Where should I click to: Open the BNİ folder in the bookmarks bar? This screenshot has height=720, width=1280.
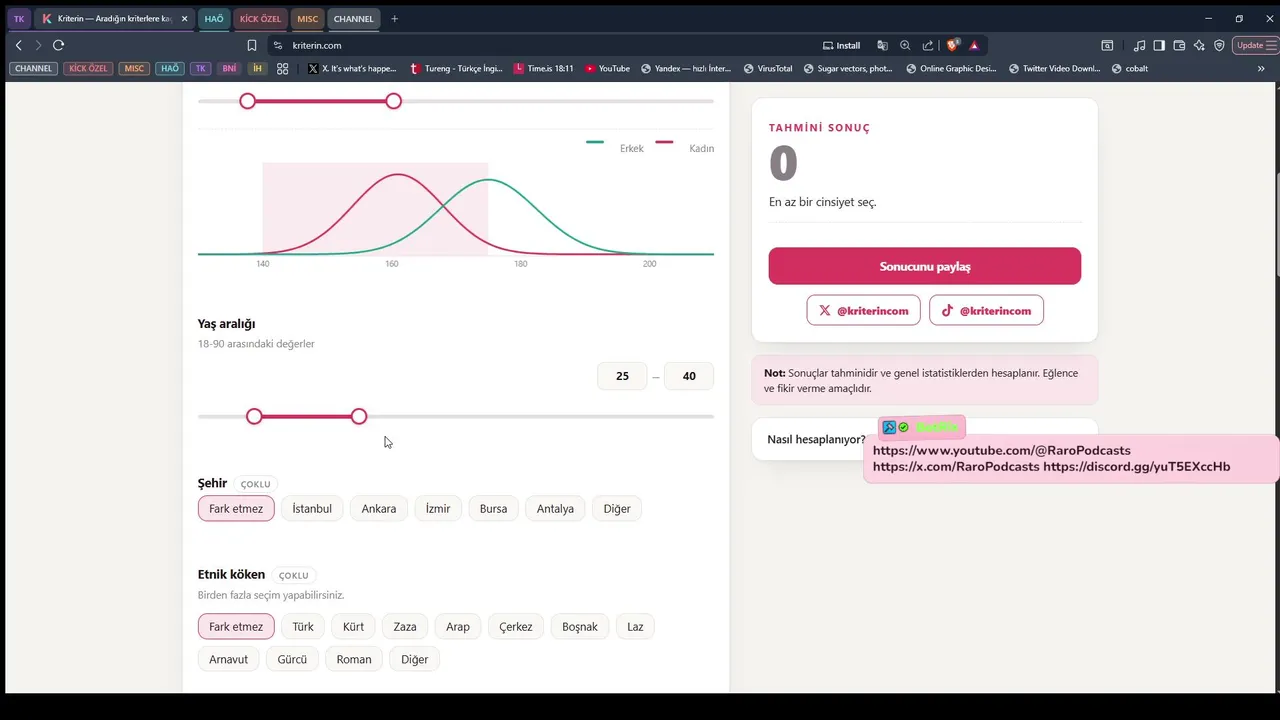[229, 69]
